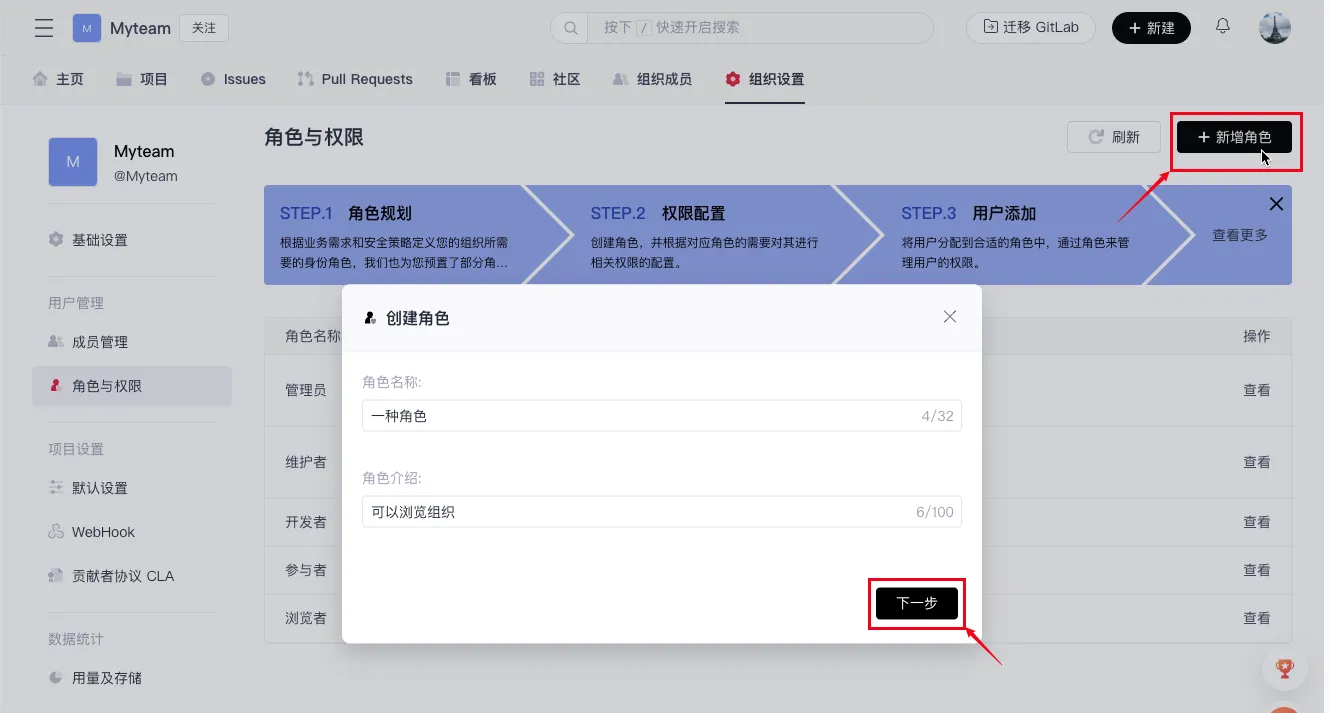Click the trophy icon at bottom right
1330x713 pixels.
point(1284,667)
